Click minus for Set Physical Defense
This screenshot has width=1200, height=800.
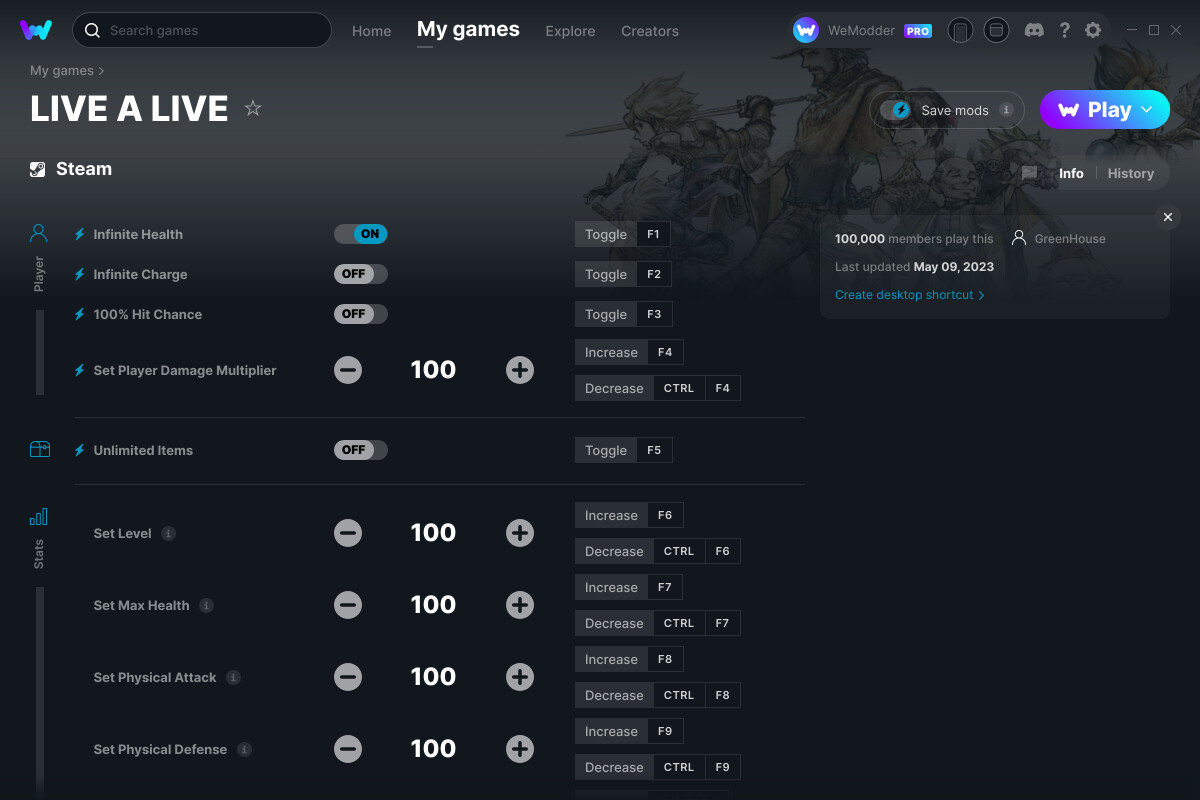(x=348, y=749)
